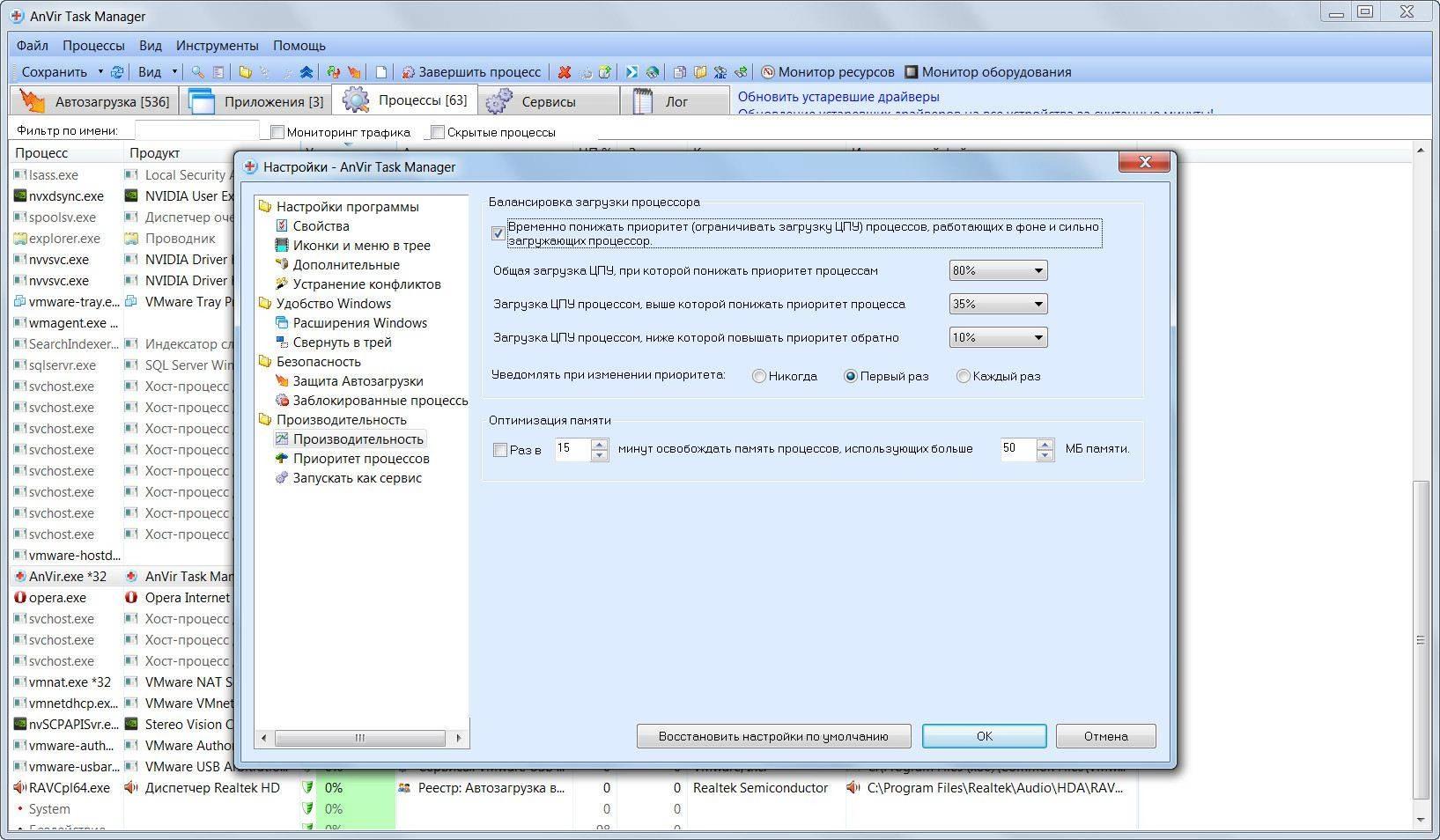Open the Помощь menu

(299, 46)
